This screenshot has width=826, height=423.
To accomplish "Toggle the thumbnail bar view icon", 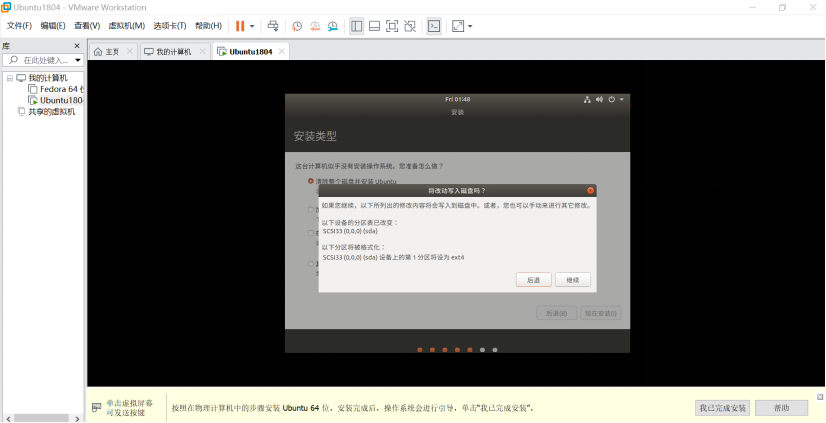I will tap(375, 26).
